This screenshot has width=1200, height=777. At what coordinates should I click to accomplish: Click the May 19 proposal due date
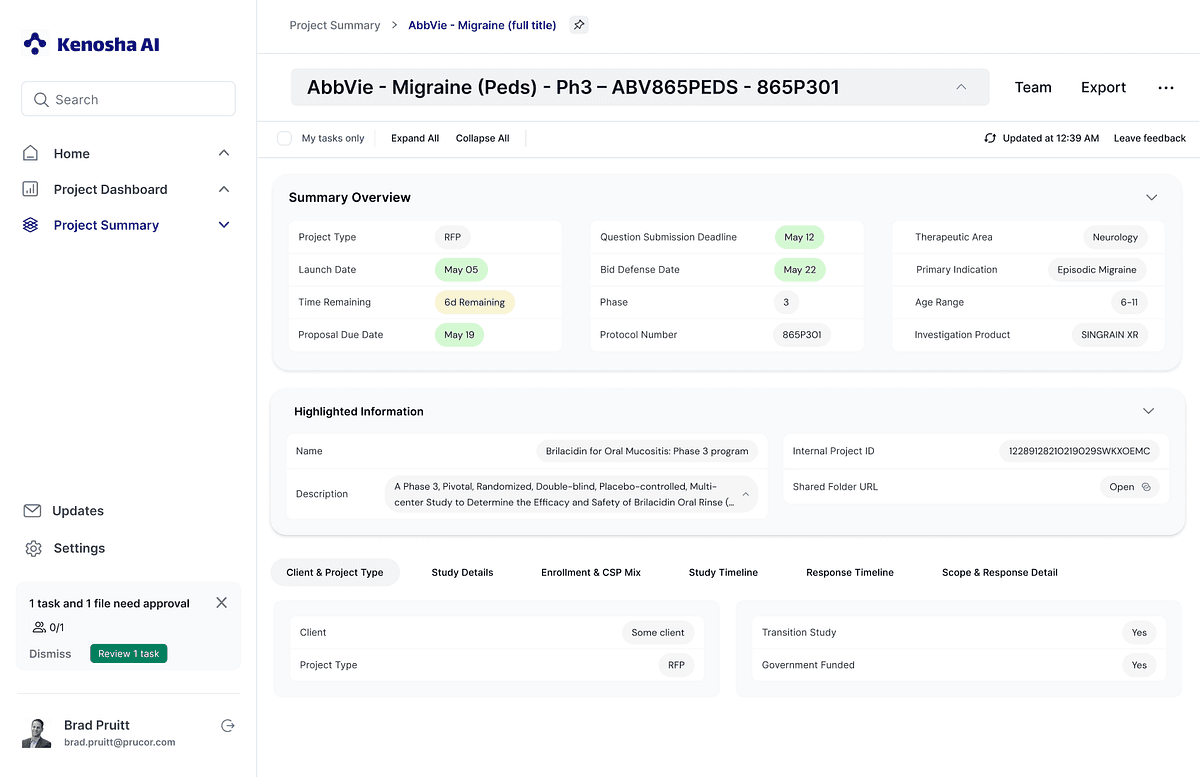(x=459, y=335)
